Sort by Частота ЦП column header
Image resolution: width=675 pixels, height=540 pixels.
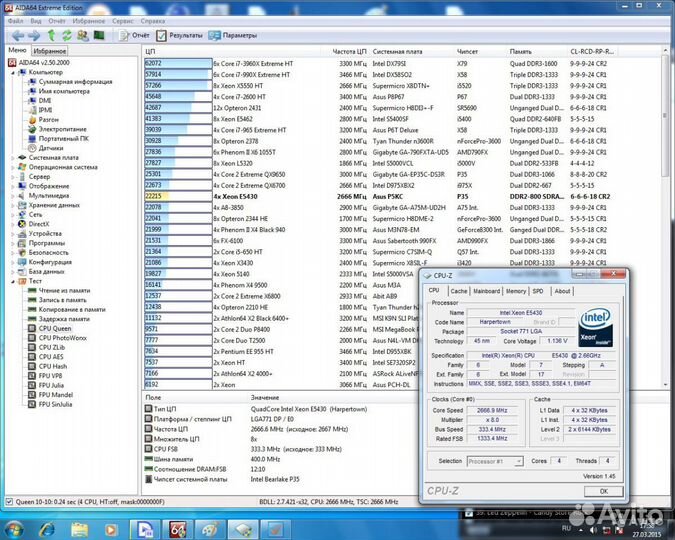(x=349, y=51)
